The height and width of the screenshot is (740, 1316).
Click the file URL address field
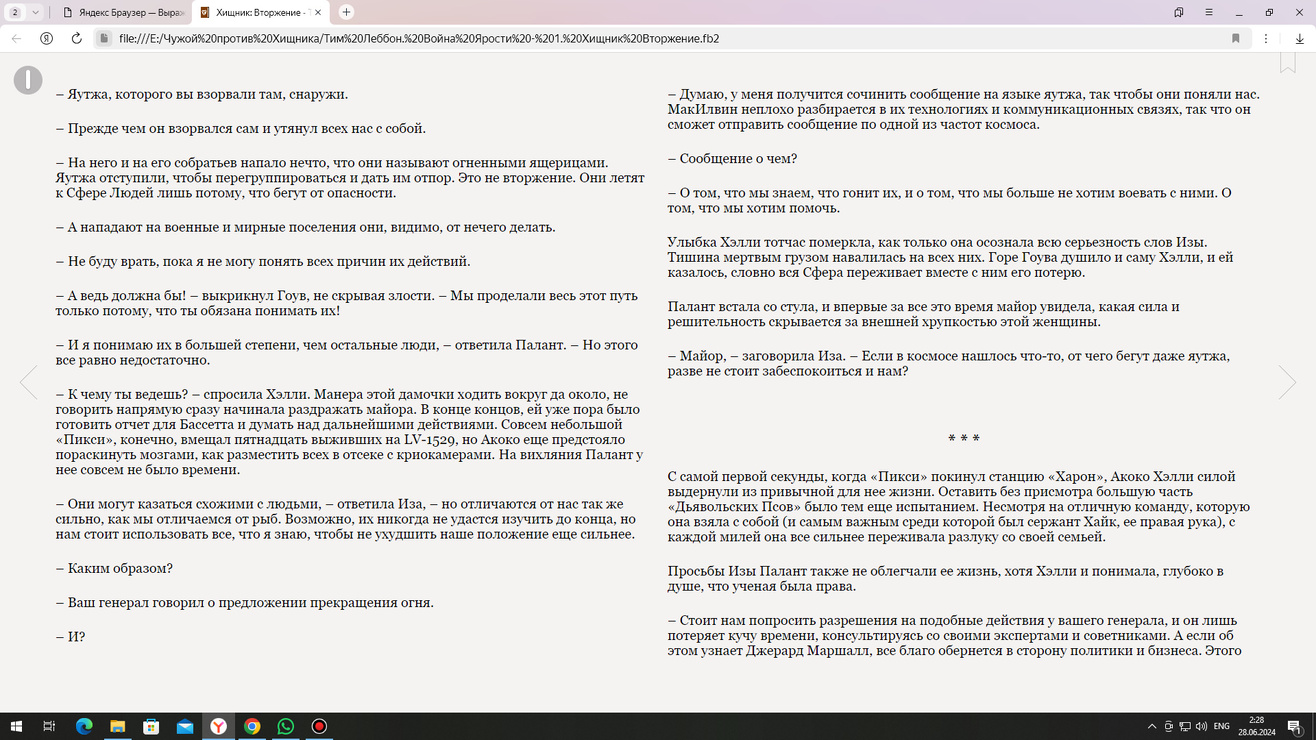[x=600, y=38]
